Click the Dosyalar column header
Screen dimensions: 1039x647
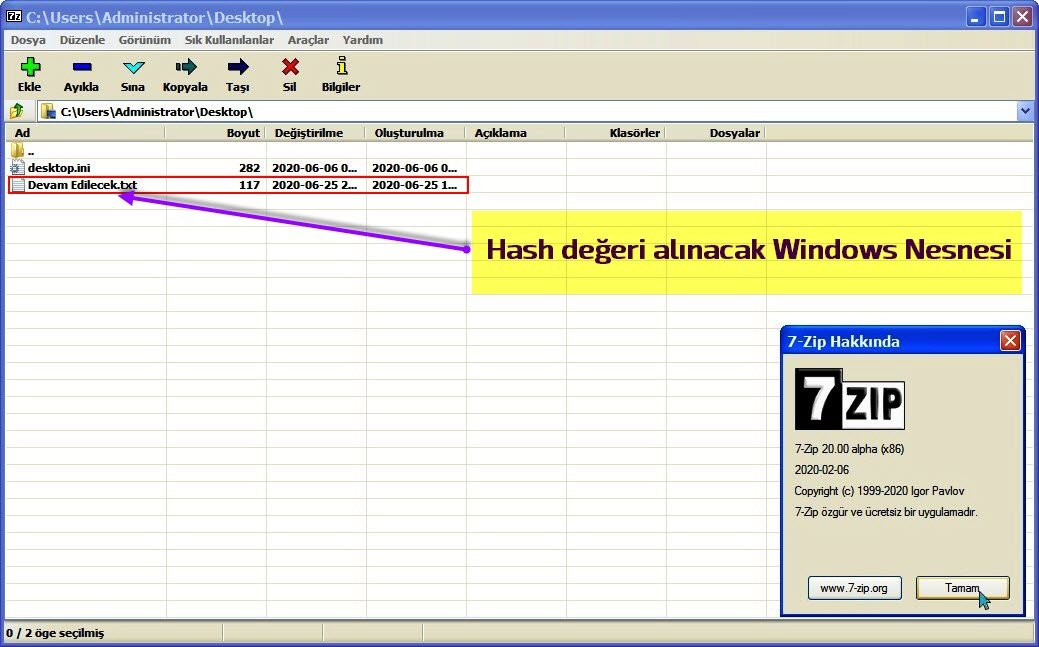(x=716, y=133)
